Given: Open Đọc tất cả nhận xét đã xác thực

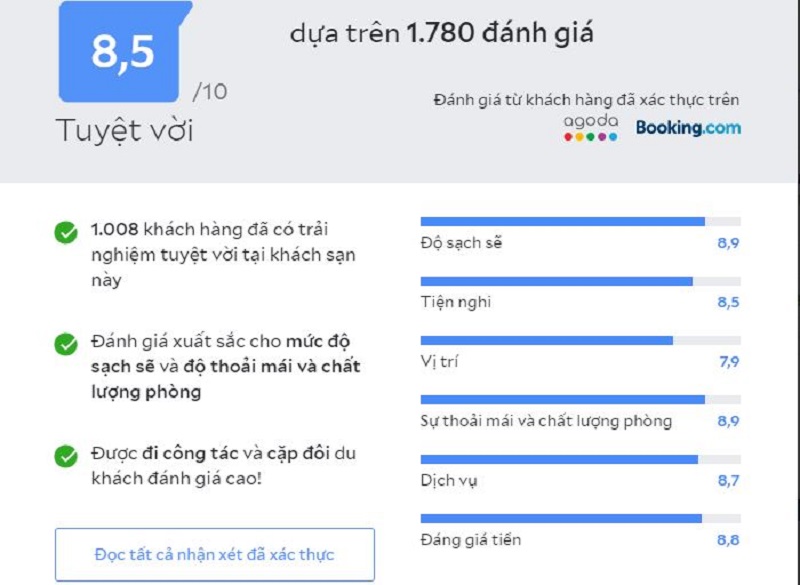Looking at the screenshot, I should point(215,554).
